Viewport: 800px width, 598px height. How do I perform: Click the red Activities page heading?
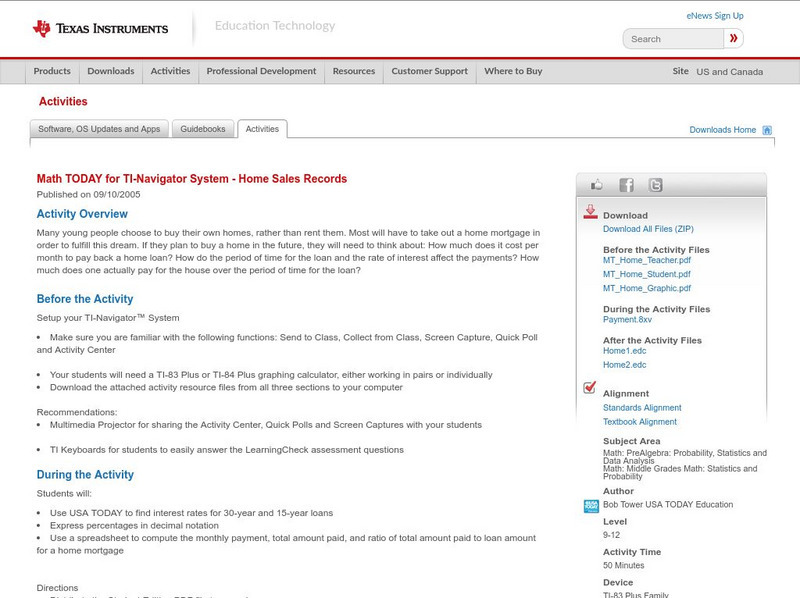click(x=63, y=102)
